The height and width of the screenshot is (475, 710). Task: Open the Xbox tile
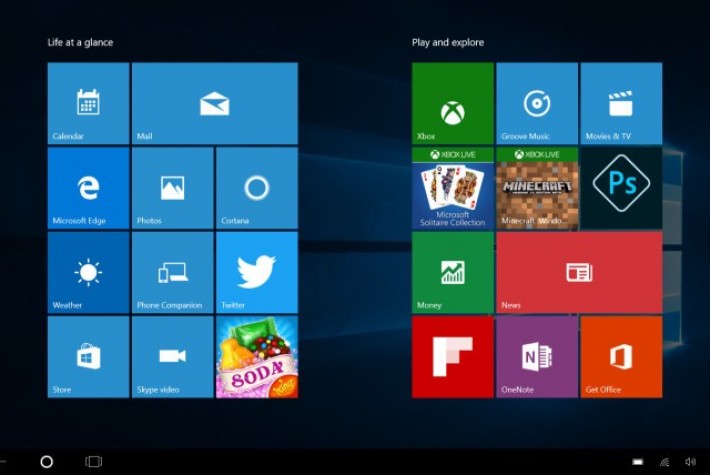coord(453,103)
